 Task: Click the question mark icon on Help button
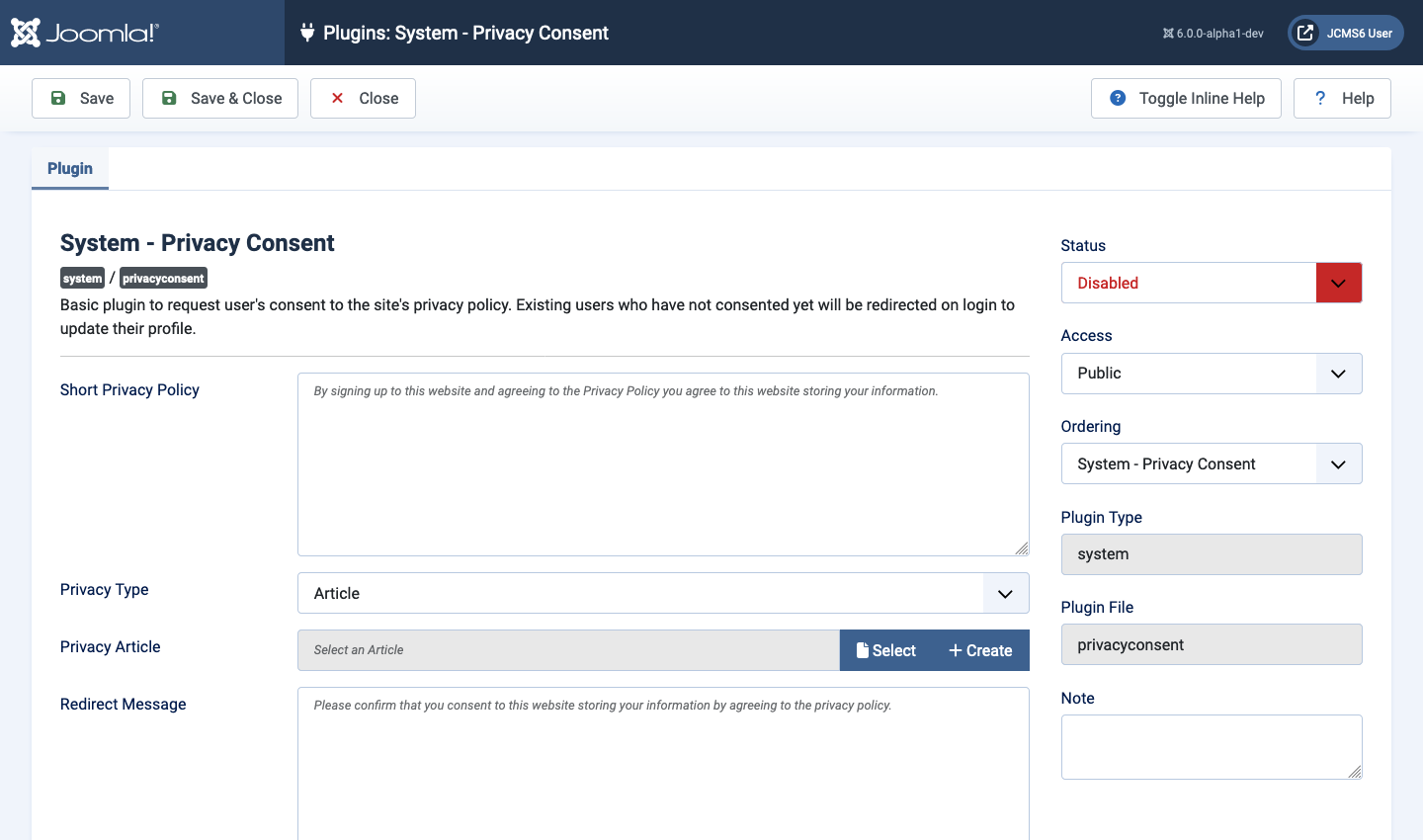1320,98
